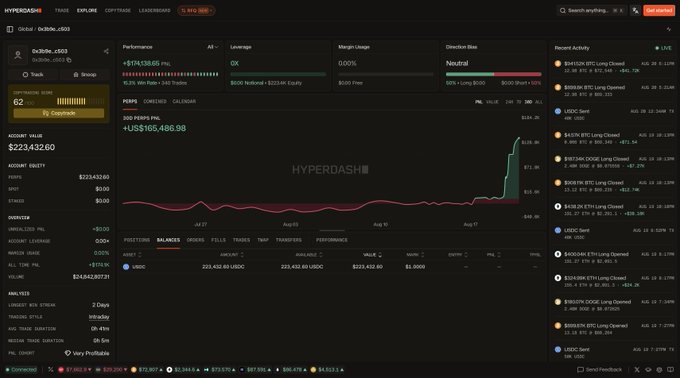Click the Hyperdash logo
The width and height of the screenshot is (680, 378).
tap(23, 10)
